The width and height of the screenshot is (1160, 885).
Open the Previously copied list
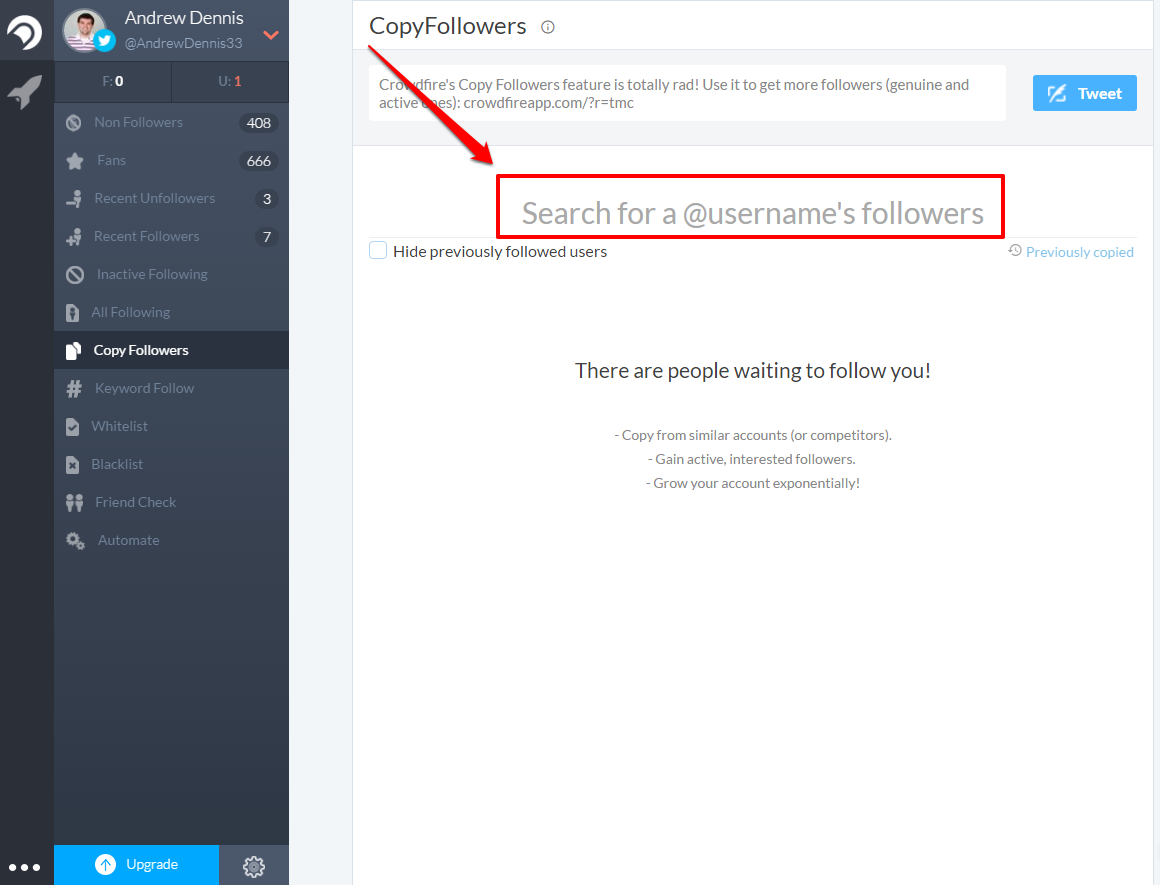point(1079,251)
